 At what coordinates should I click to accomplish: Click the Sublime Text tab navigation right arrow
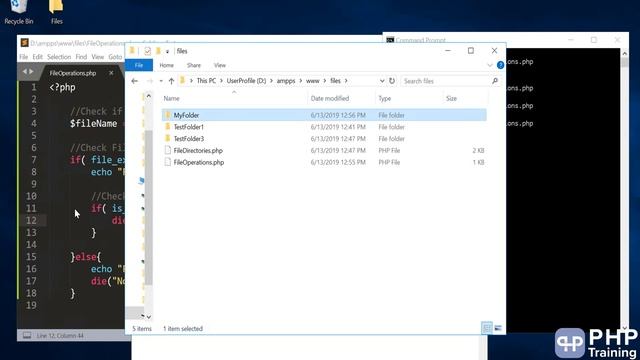(x=31, y=72)
